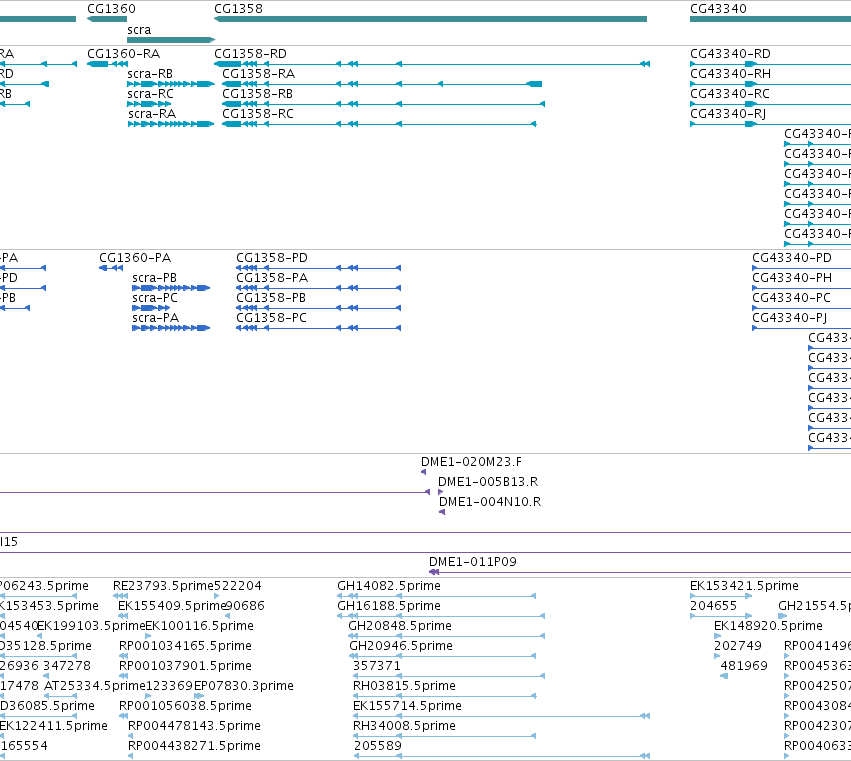
Task: Select EST entry 204655
Action: tap(713, 606)
